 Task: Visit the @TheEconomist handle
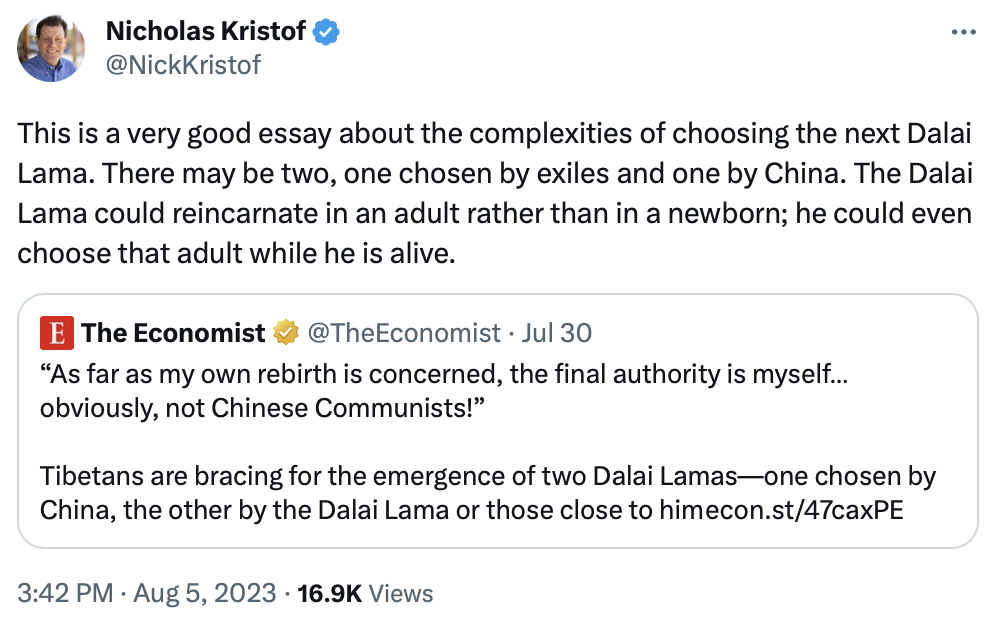tap(404, 332)
